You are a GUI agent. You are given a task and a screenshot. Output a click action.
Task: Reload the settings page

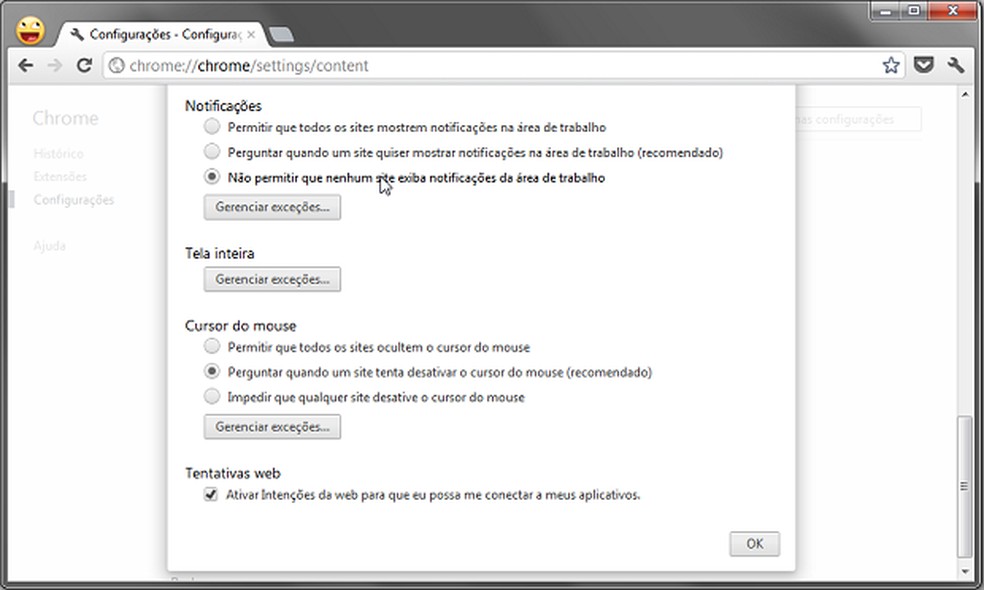[85, 65]
